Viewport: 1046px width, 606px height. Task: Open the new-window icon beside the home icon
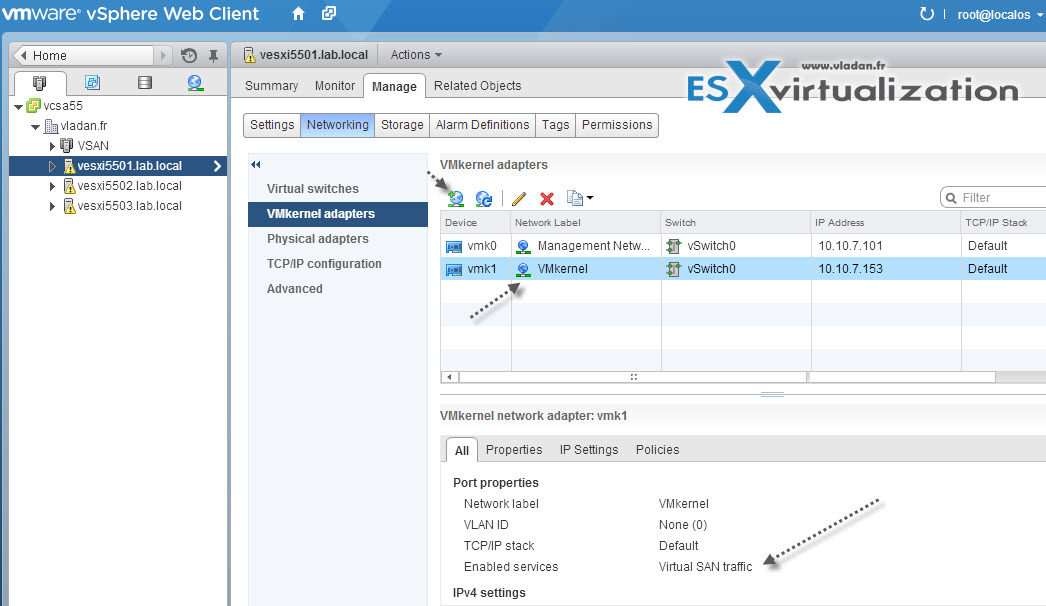329,13
